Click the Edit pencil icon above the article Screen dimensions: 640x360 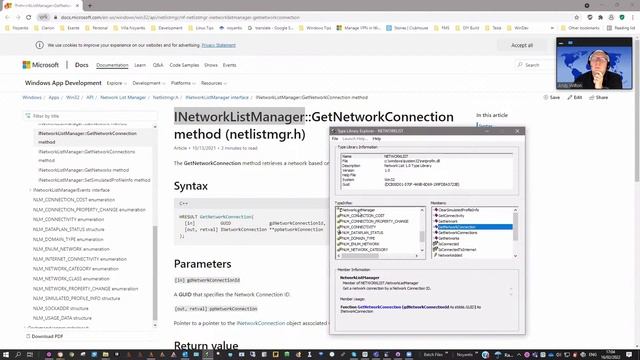tap(575, 98)
